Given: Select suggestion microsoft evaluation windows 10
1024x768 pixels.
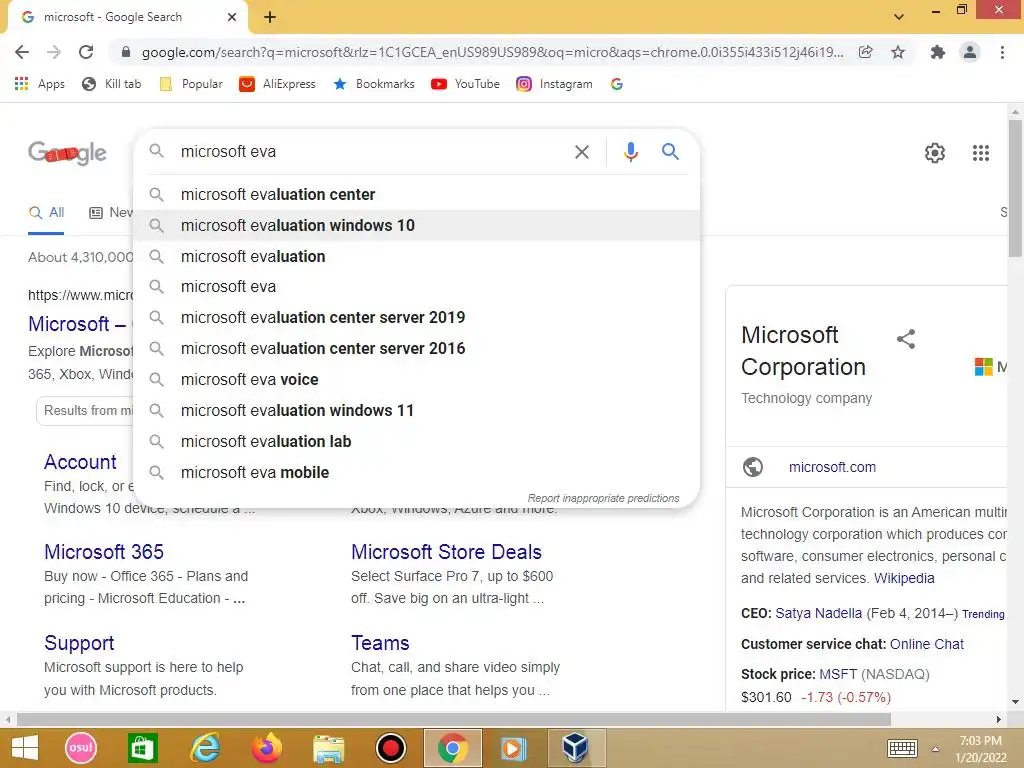Looking at the screenshot, I should pos(417,225).
